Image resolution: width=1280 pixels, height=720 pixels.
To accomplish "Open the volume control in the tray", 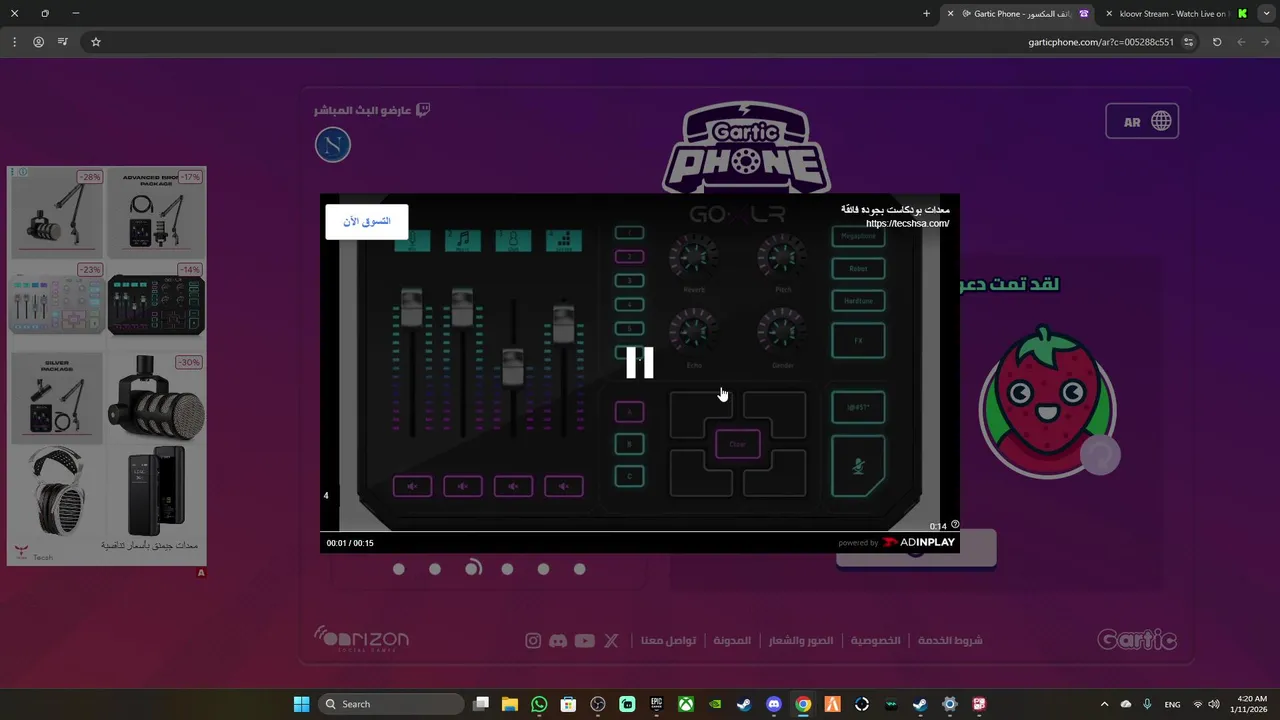I will pos(1213,704).
